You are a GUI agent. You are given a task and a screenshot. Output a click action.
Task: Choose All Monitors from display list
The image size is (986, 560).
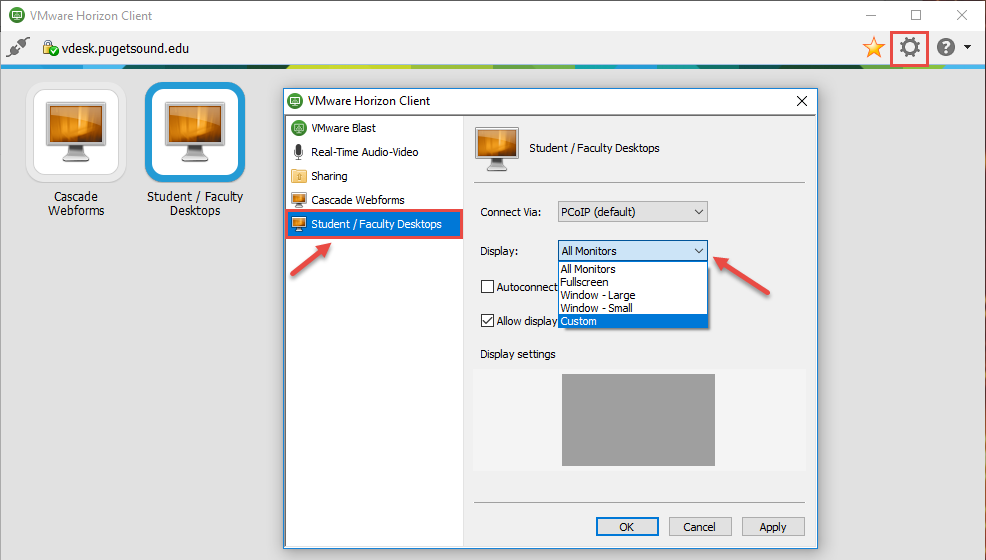point(633,269)
